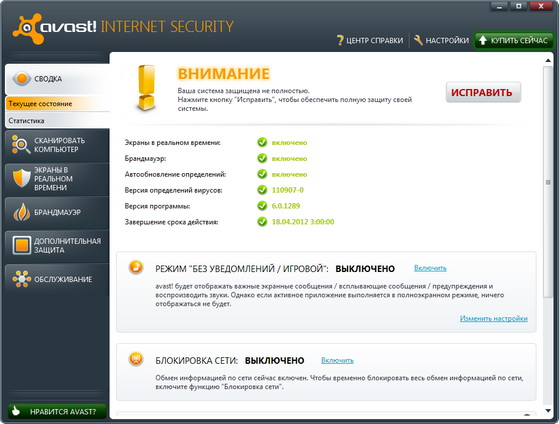Open the Сводка section
Image resolution: width=559 pixels, height=424 pixels.
click(57, 79)
